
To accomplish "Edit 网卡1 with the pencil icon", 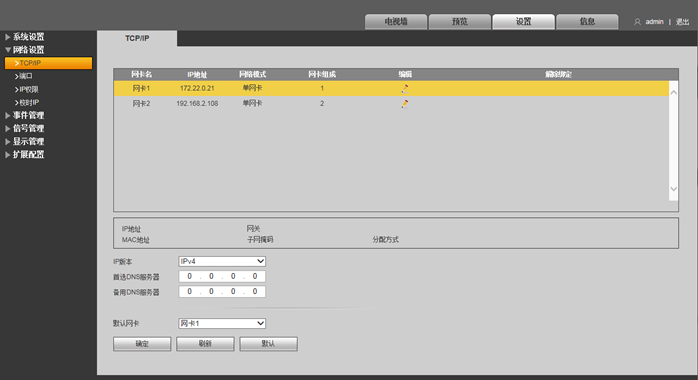I will 405,89.
